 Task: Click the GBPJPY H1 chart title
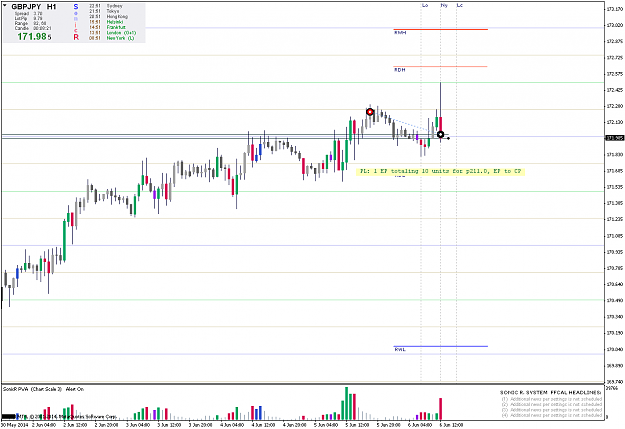coord(33,7)
